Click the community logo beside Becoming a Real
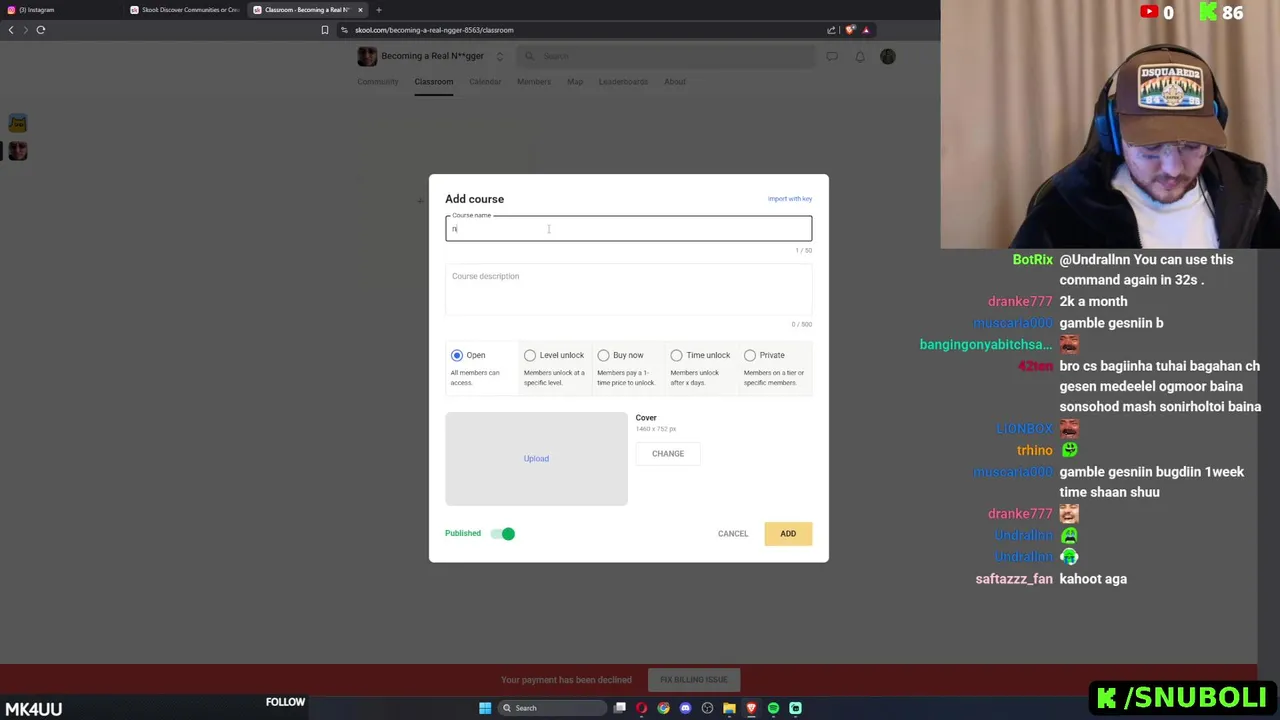The width and height of the screenshot is (1280, 720). [x=367, y=57]
